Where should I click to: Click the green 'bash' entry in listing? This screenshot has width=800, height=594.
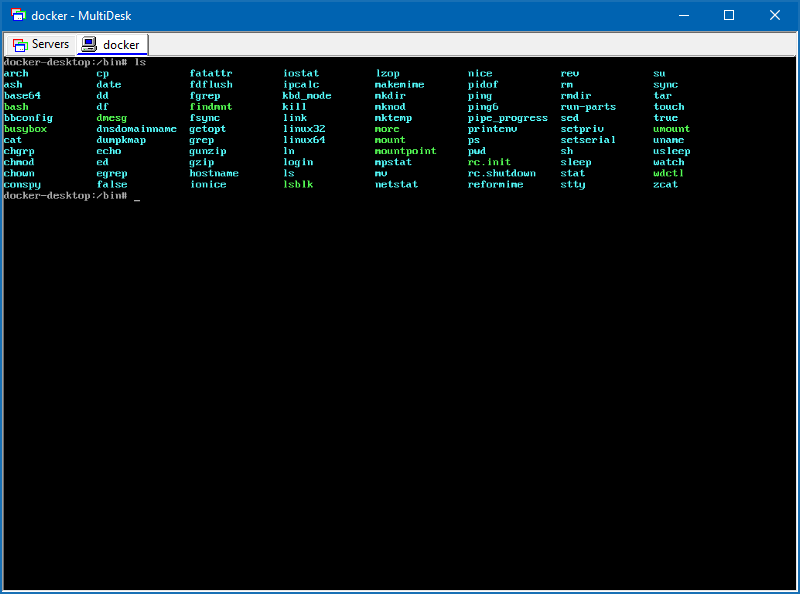tap(16, 107)
